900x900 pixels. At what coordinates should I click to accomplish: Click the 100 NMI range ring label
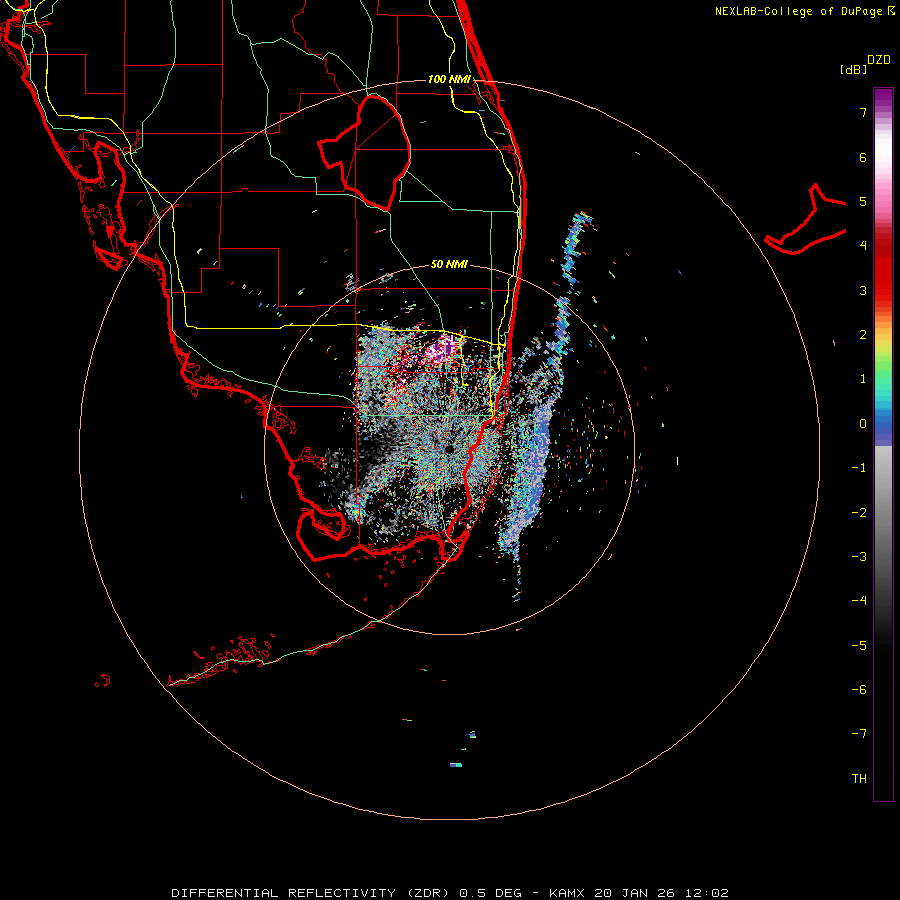point(449,79)
